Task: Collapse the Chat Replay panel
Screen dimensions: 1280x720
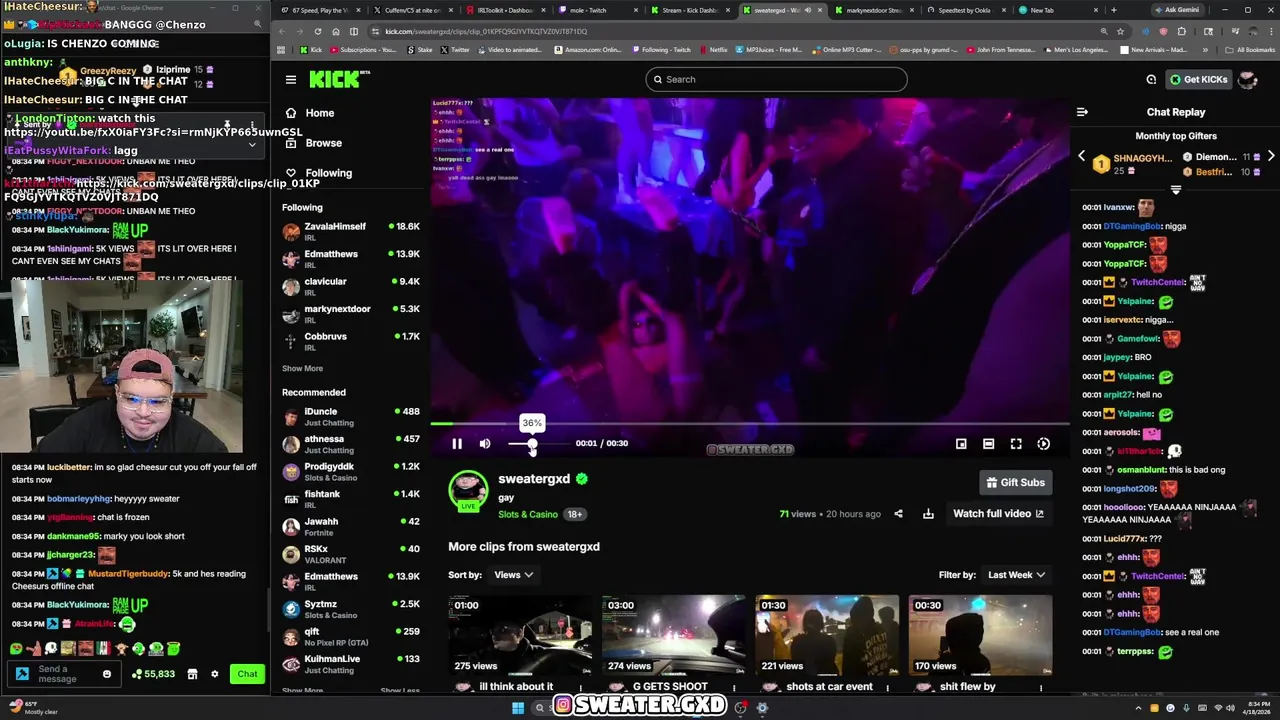Action: pos(1082,112)
